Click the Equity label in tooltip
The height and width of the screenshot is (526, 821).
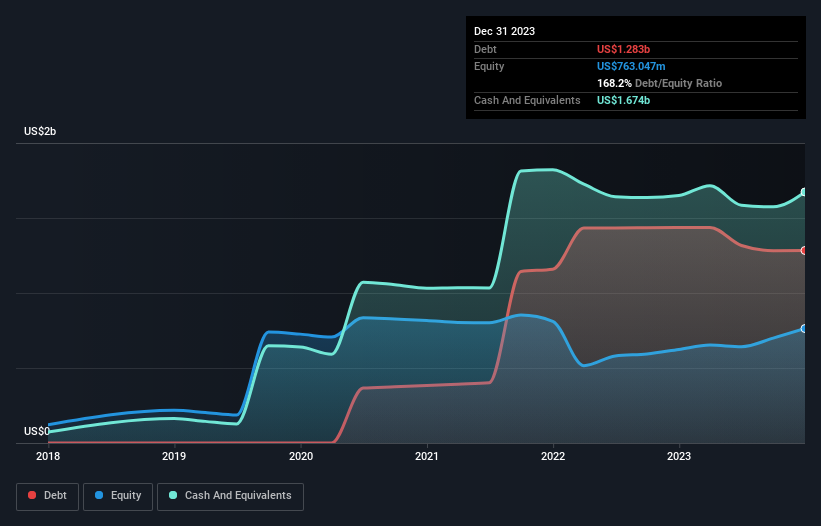click(489, 66)
